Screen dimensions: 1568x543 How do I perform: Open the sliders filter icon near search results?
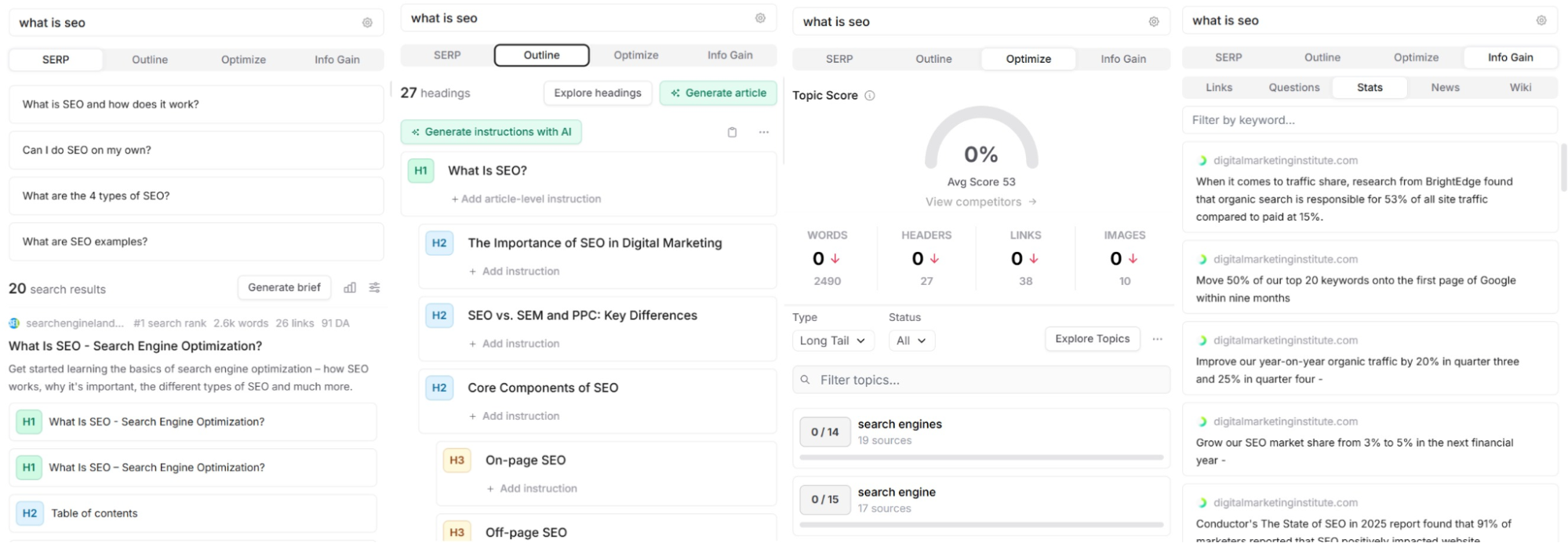[375, 288]
